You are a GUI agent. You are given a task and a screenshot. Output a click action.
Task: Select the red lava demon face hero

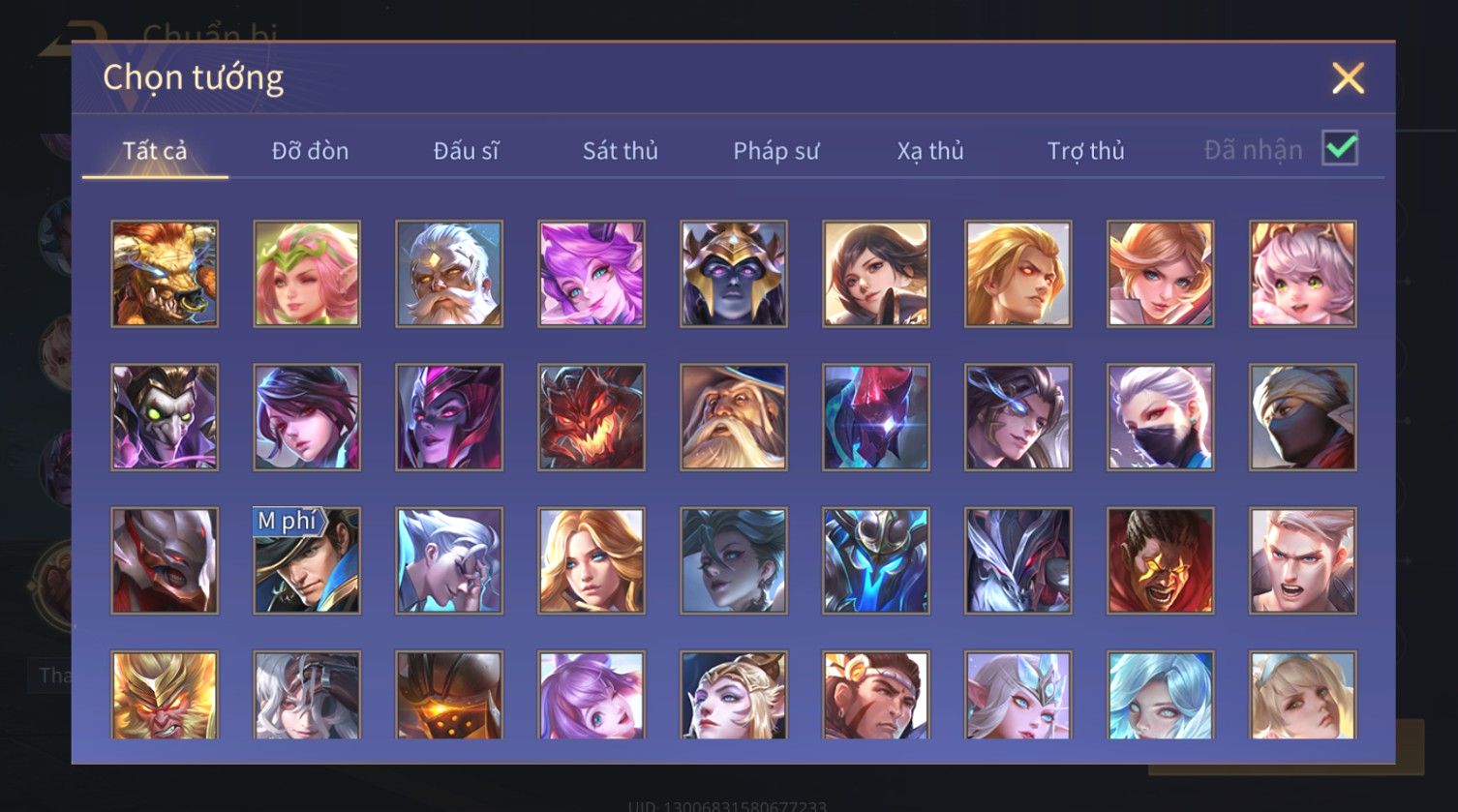592,417
